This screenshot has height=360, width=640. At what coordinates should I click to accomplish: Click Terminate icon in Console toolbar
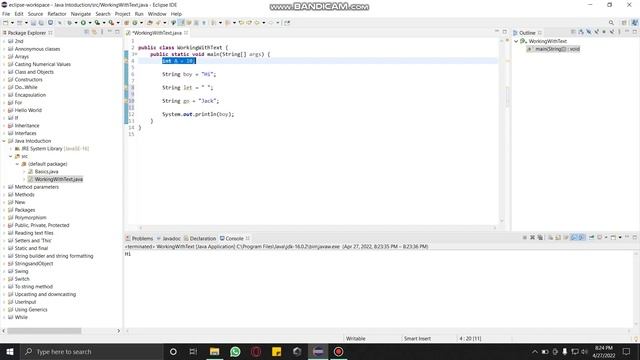click(525, 238)
